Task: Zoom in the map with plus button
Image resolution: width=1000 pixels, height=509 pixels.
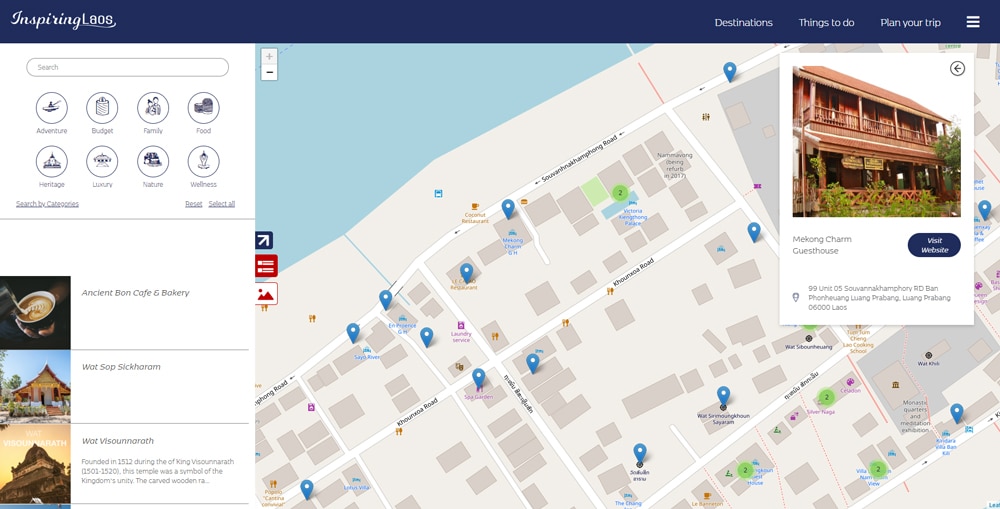Action: pyautogui.click(x=269, y=56)
